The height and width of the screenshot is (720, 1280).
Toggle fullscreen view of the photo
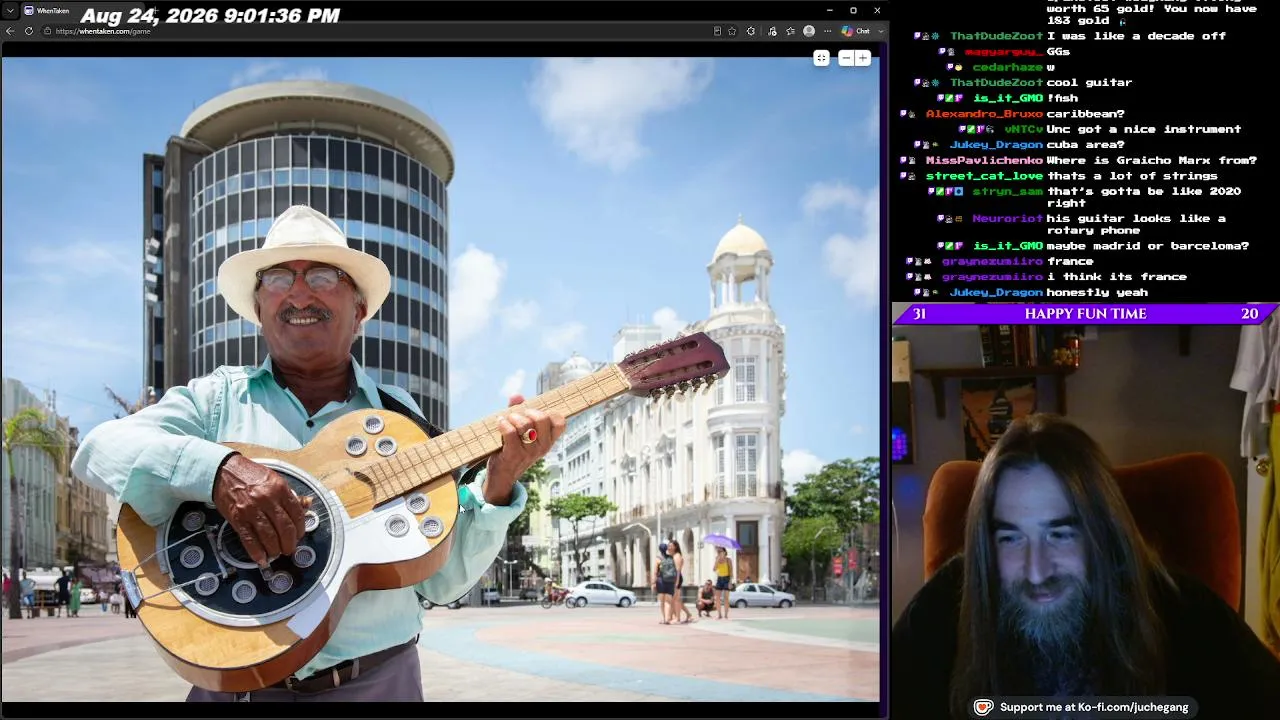click(821, 58)
